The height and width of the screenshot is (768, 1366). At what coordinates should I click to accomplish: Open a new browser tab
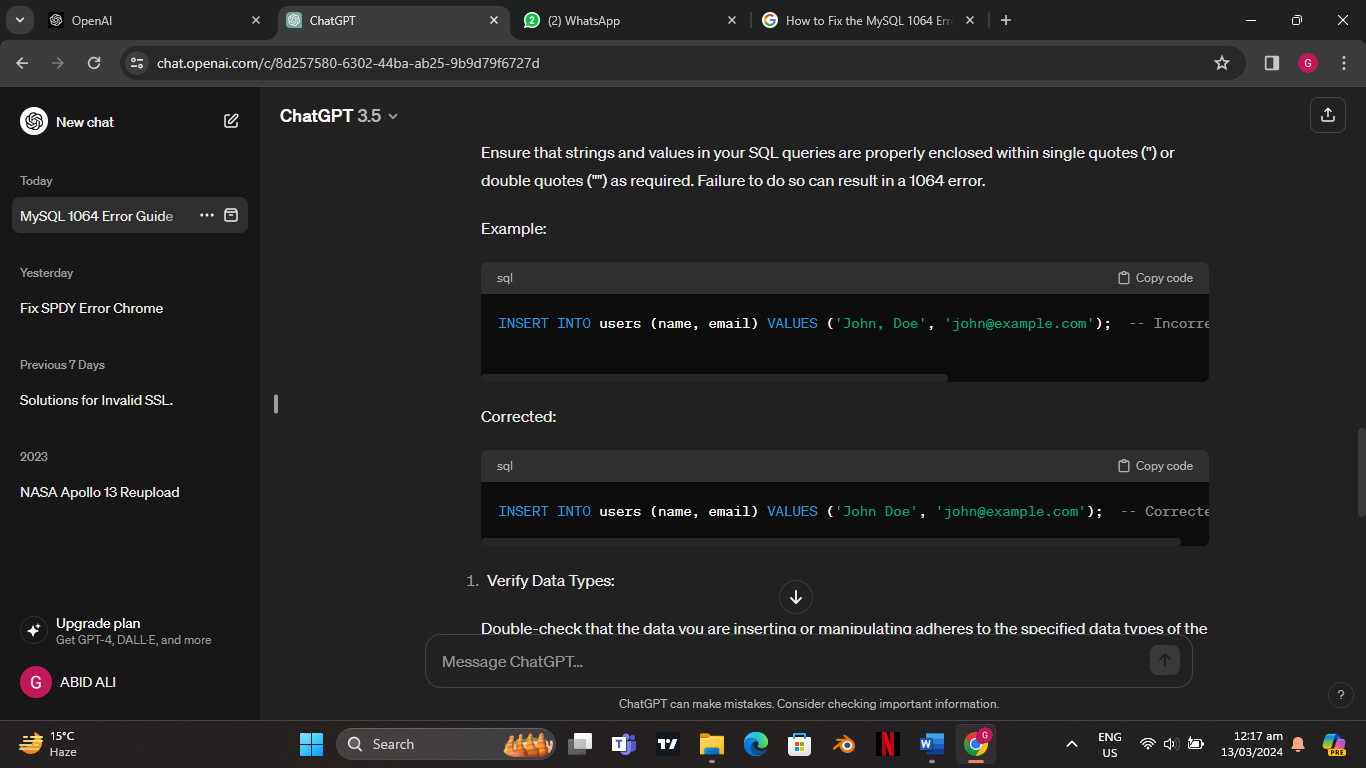click(x=1006, y=20)
